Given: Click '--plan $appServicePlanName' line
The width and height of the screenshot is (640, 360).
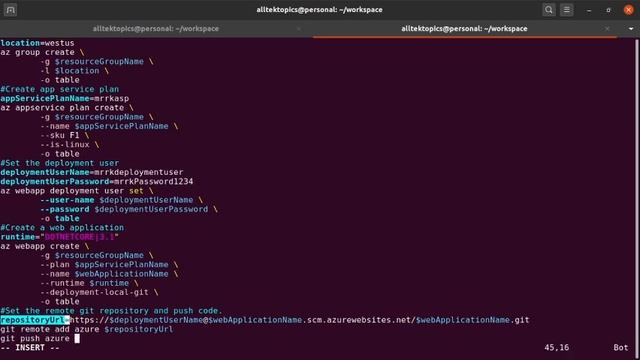Looking at the screenshot, I should 109,264.
